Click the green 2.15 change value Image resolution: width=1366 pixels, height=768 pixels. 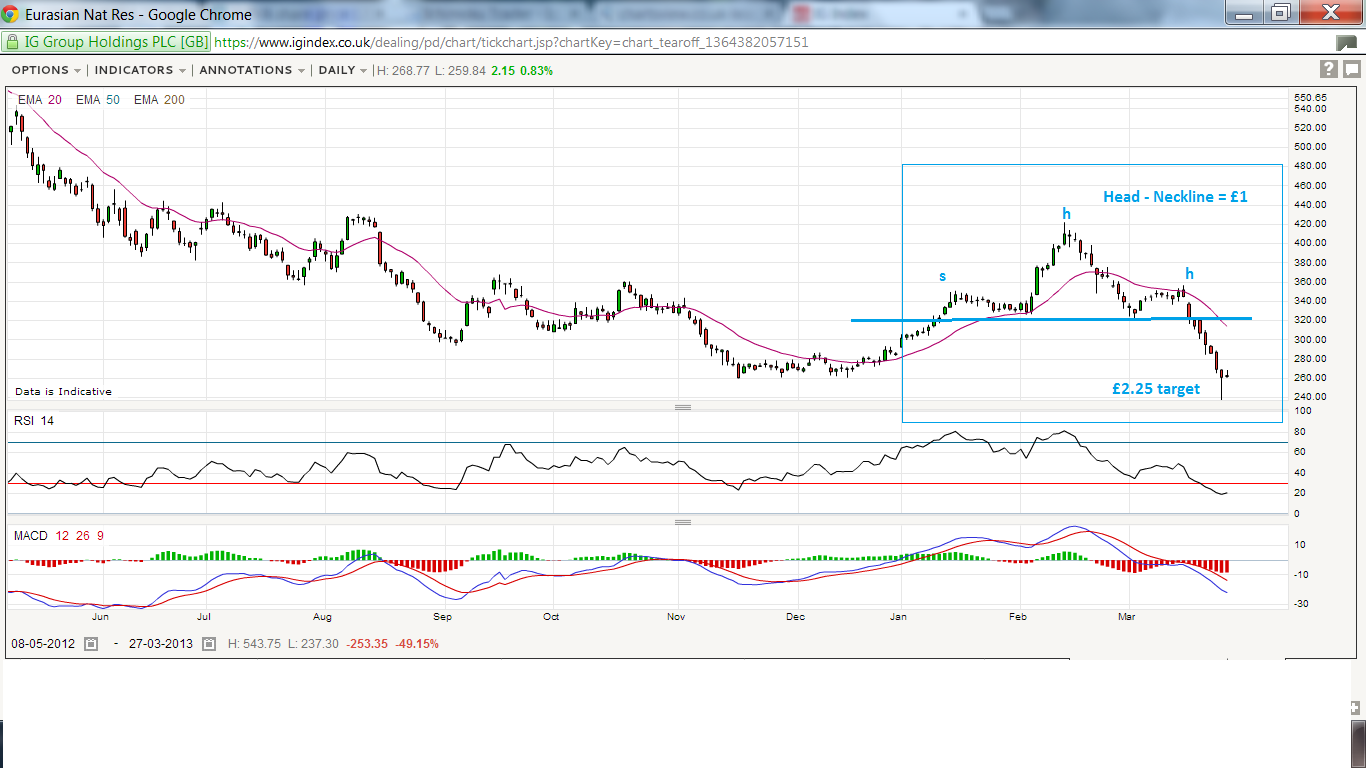502,71
